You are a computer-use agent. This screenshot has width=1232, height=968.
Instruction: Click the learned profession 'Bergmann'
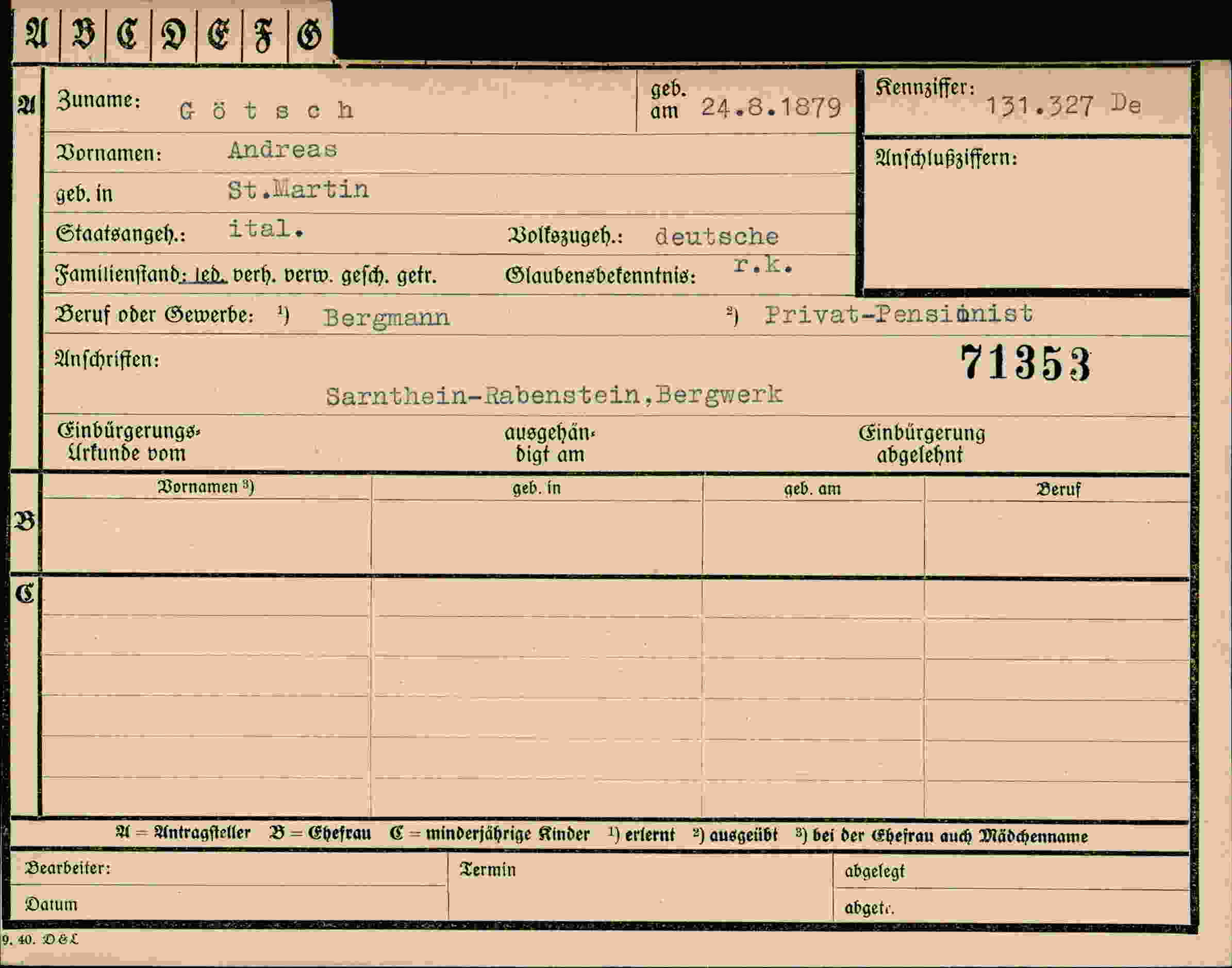click(x=387, y=318)
